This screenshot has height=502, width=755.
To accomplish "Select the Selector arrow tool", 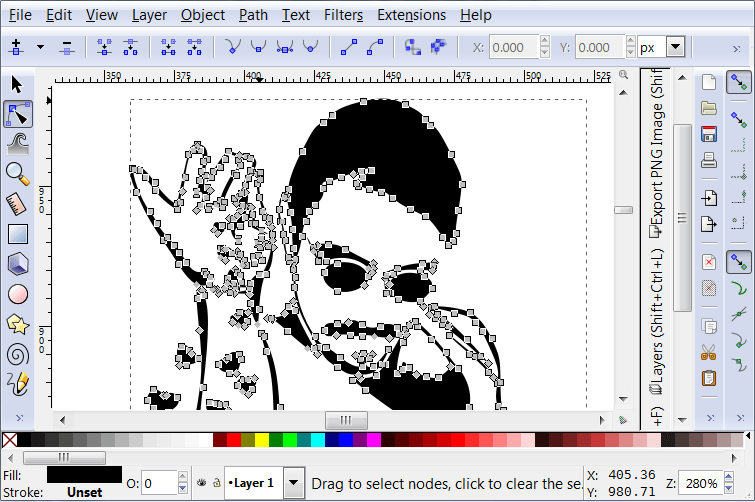I will pyautogui.click(x=17, y=84).
